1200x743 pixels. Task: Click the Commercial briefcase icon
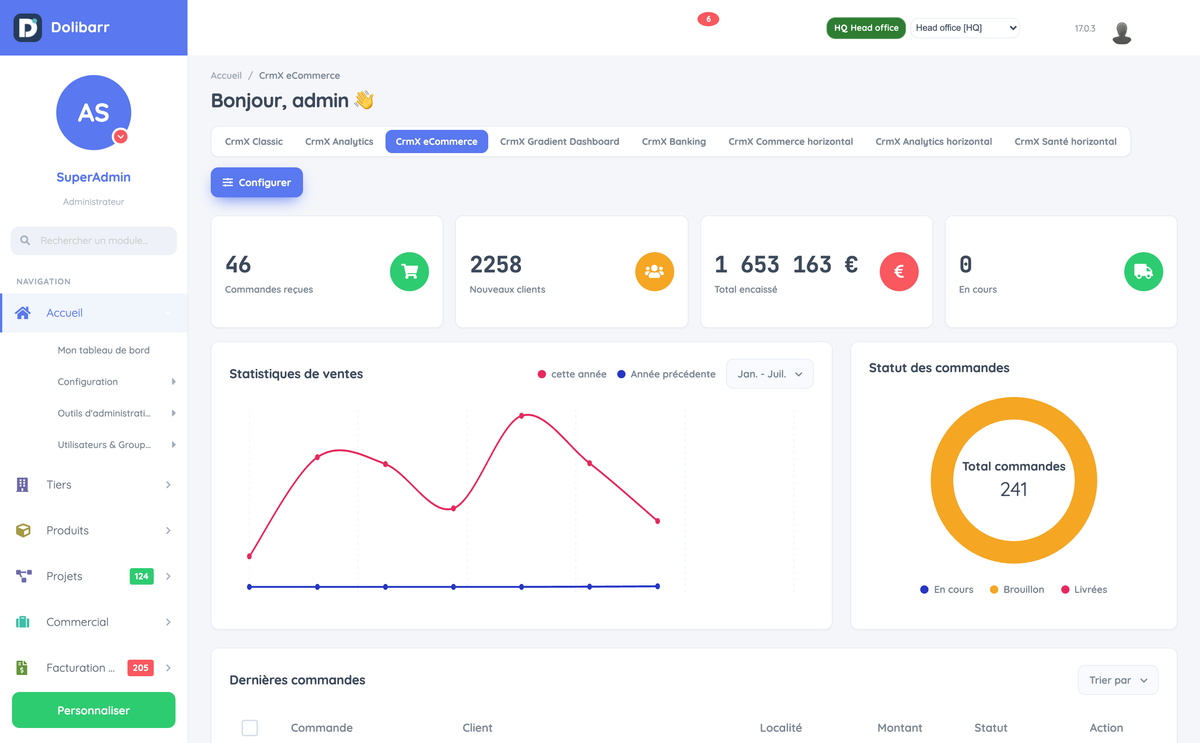pyautogui.click(x=23, y=622)
